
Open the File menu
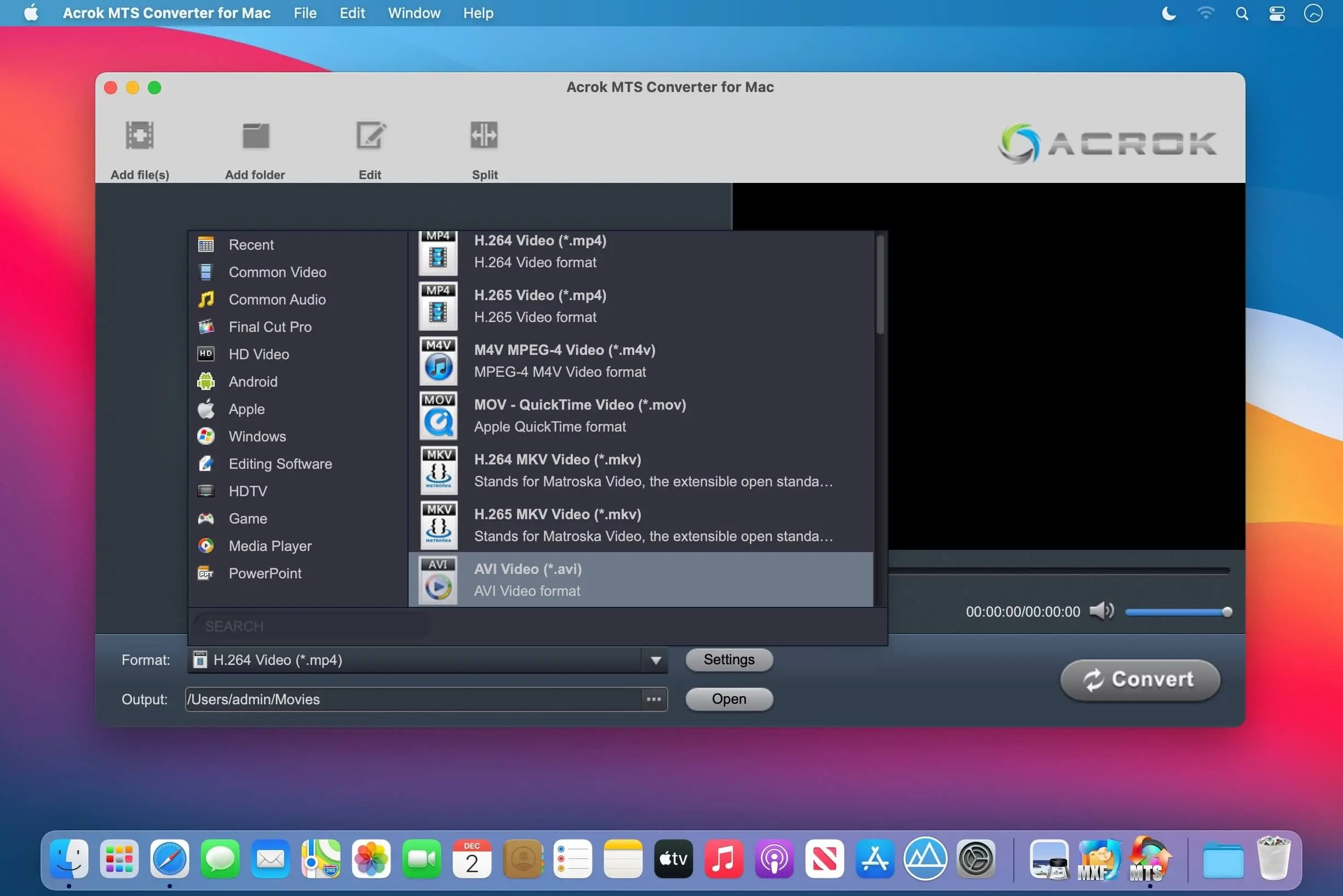(305, 13)
